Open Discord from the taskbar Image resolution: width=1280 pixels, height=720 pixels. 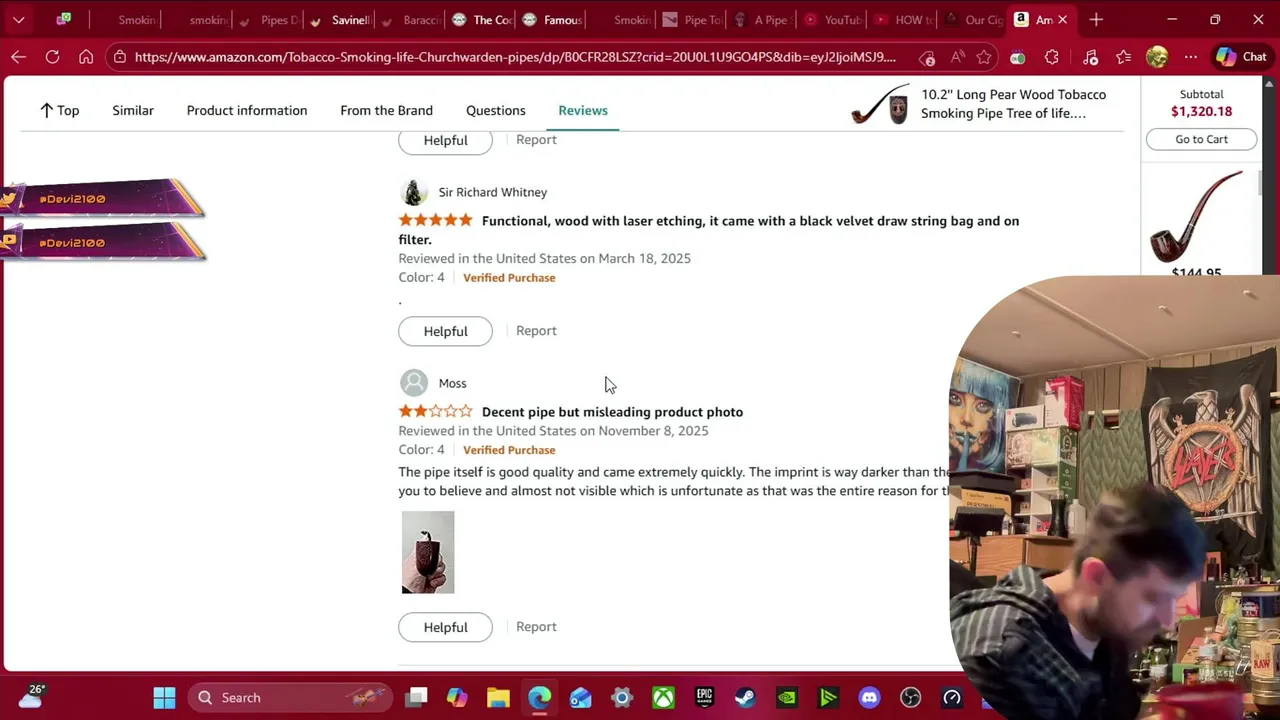click(869, 697)
